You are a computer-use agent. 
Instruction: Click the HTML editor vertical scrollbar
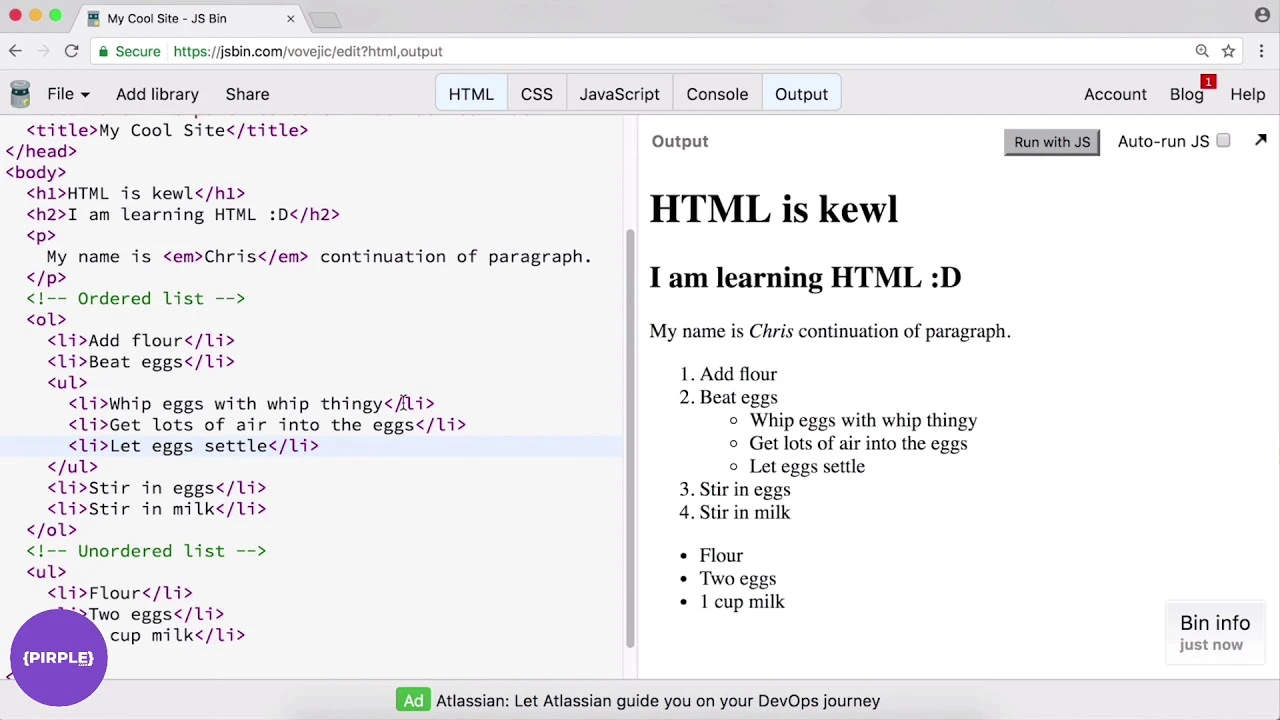click(629, 440)
